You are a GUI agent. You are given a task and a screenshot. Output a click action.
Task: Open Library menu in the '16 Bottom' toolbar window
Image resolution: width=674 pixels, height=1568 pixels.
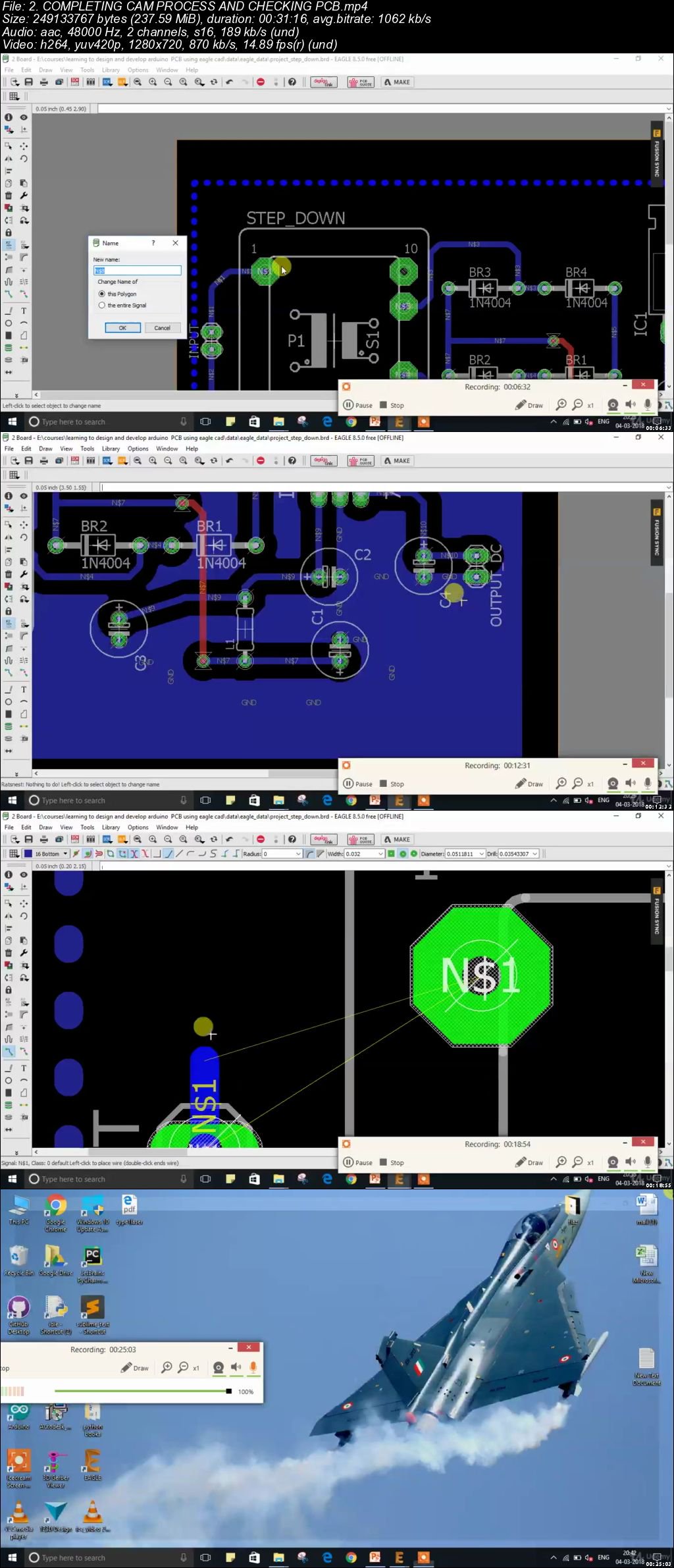pos(111,827)
